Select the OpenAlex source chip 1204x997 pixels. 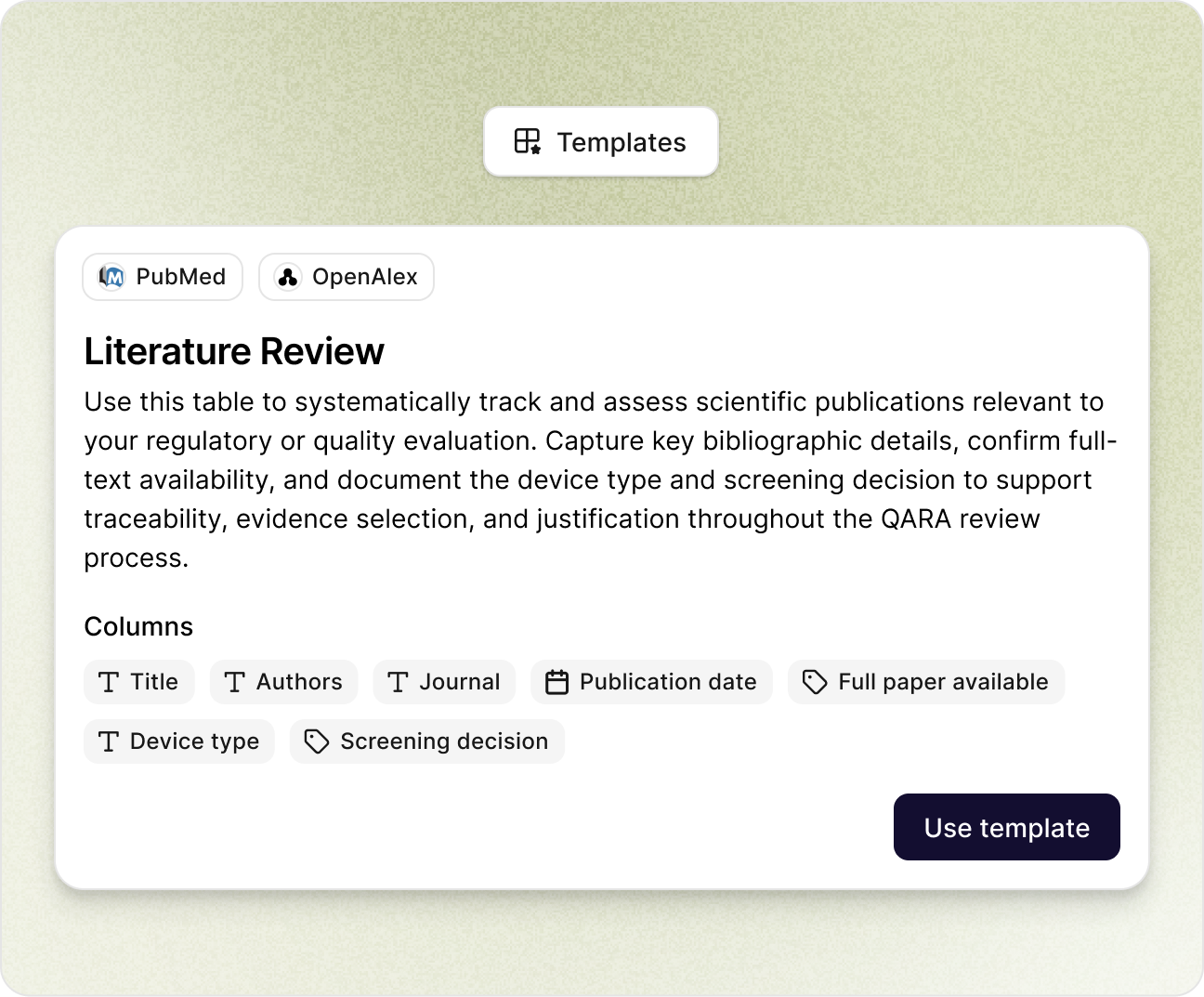pyautogui.click(x=347, y=277)
